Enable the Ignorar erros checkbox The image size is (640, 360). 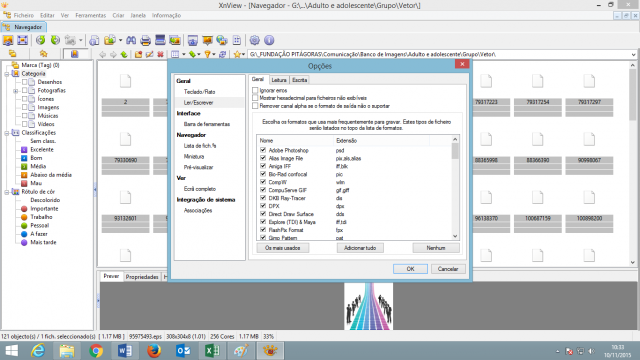click(255, 90)
